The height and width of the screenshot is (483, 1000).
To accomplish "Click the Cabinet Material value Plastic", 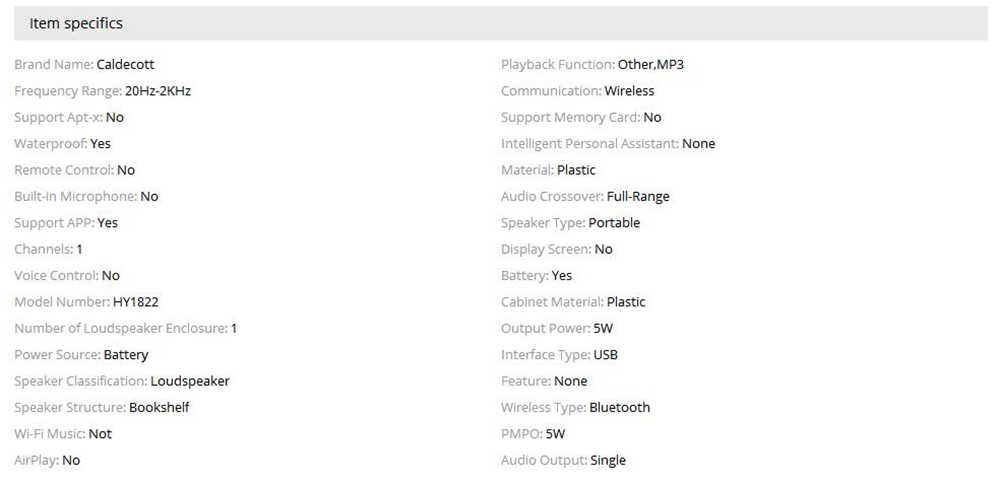I will tap(626, 302).
